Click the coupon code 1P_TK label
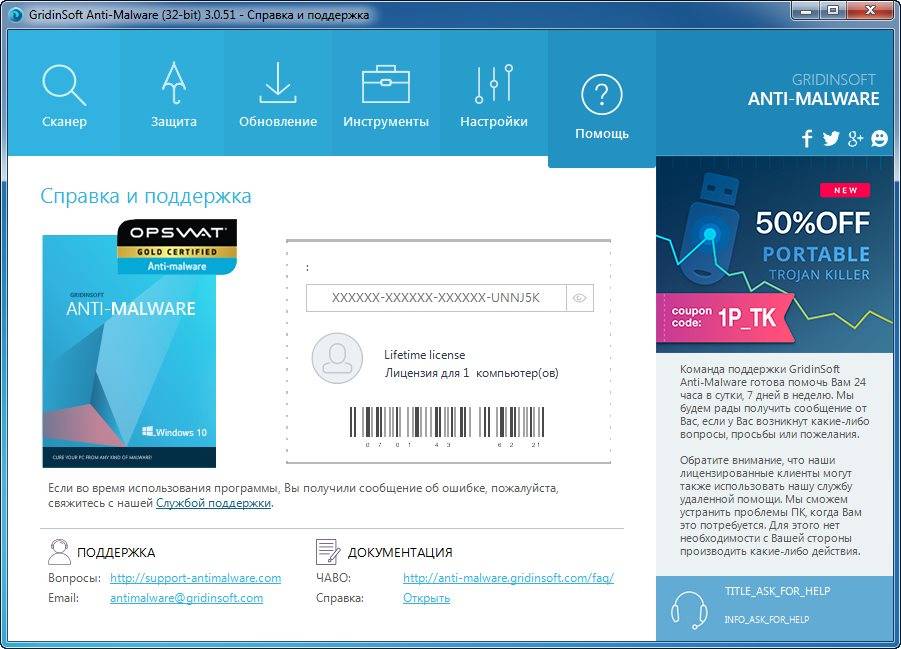The width and height of the screenshot is (901, 649). pos(725,317)
